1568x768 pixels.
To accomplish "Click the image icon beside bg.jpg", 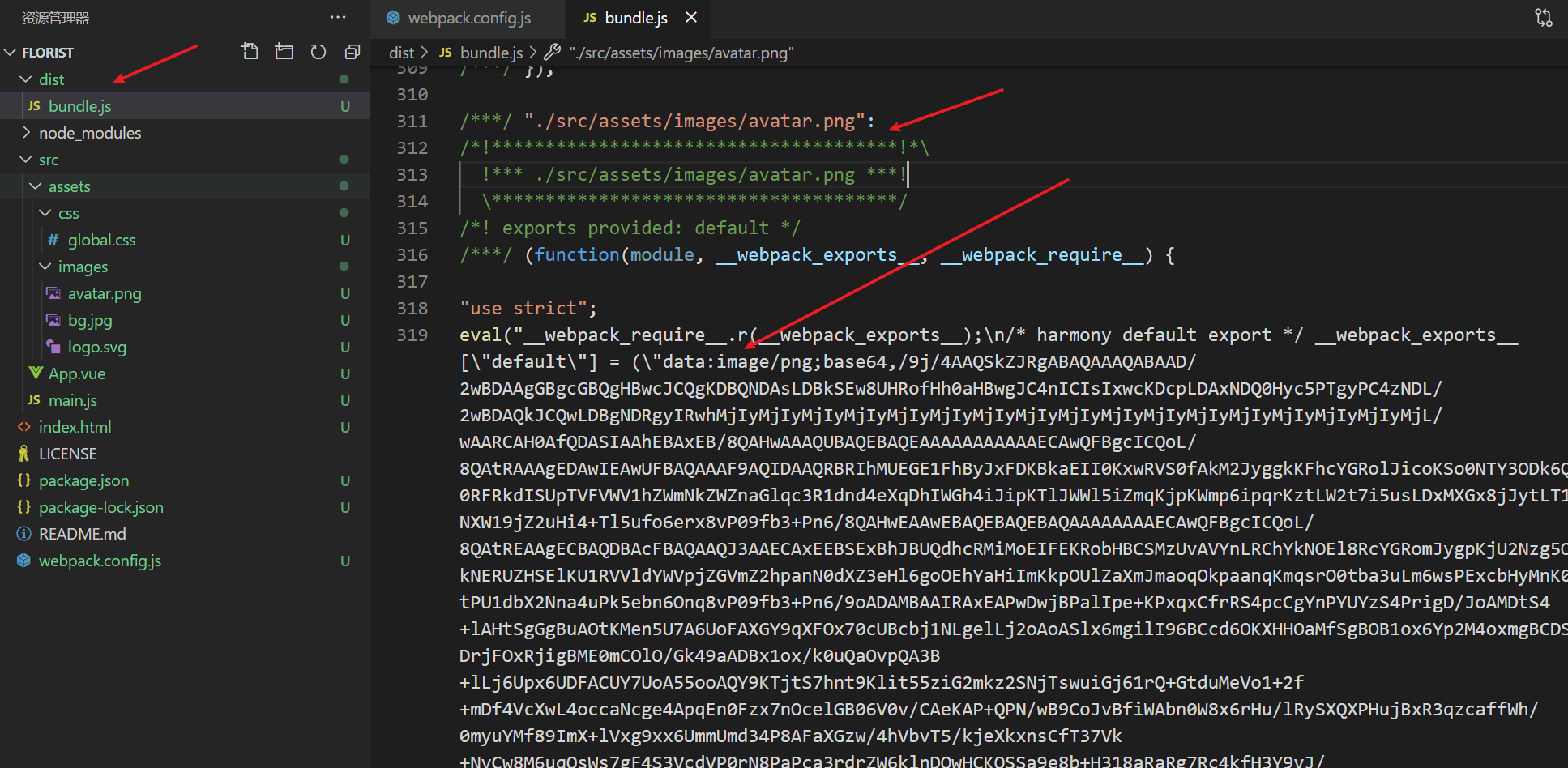I will (53, 320).
